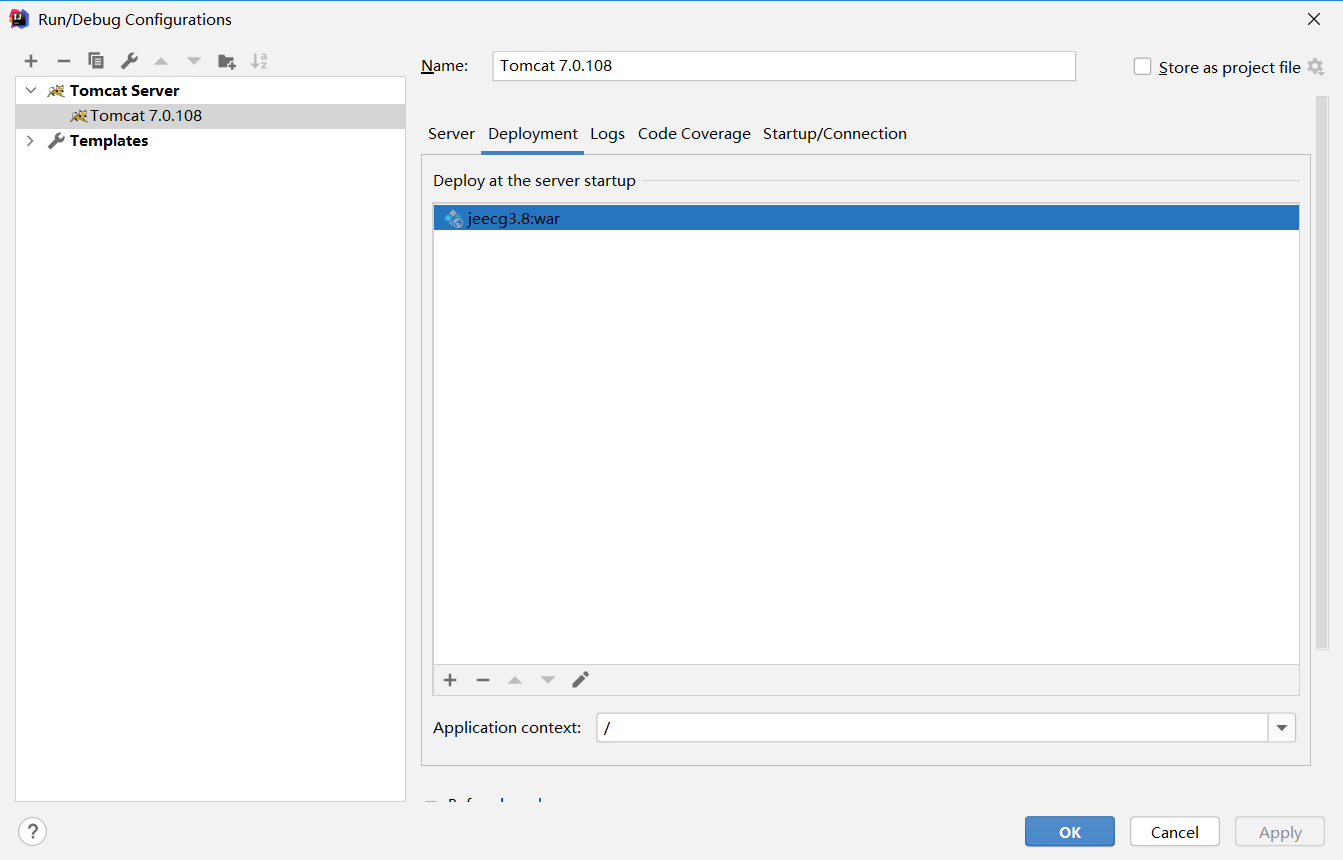Open the Logs tab

pyautogui.click(x=607, y=134)
